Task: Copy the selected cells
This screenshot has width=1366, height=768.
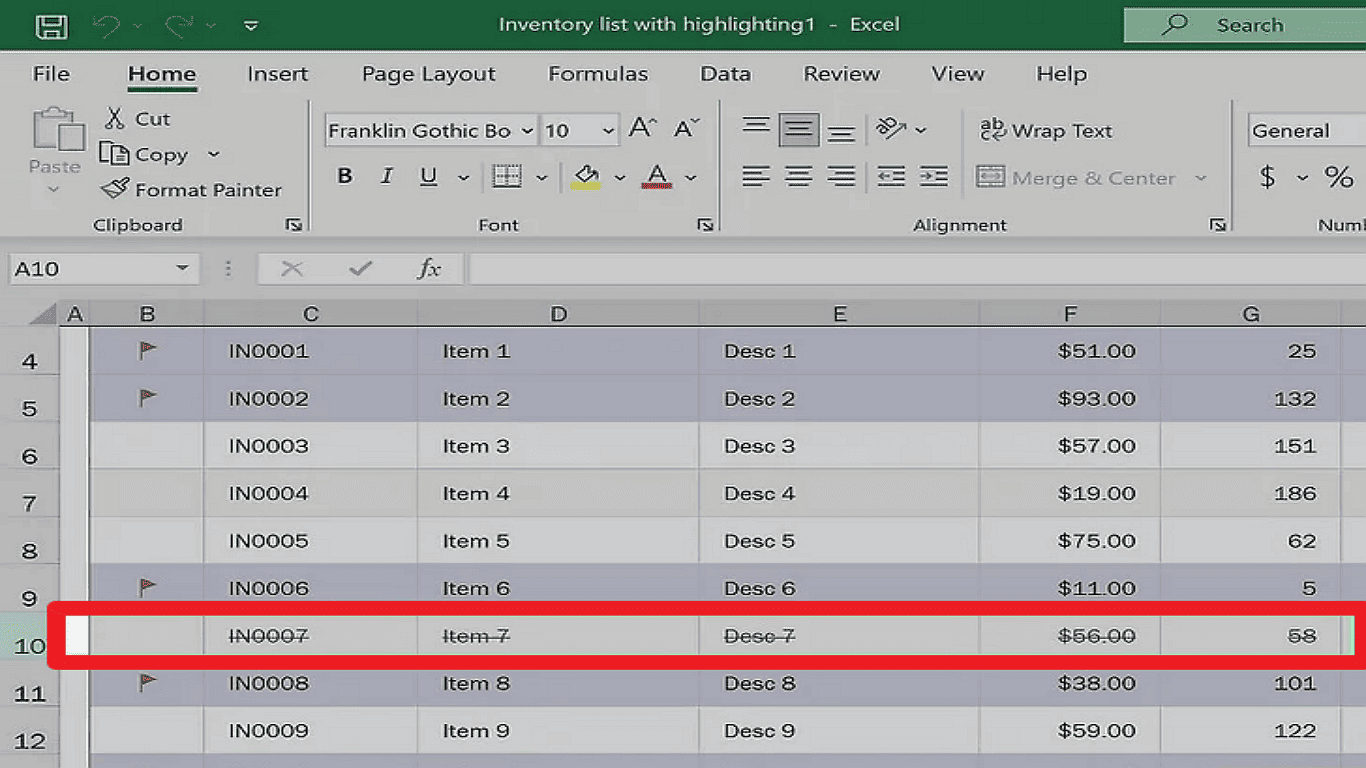Action: click(x=145, y=155)
